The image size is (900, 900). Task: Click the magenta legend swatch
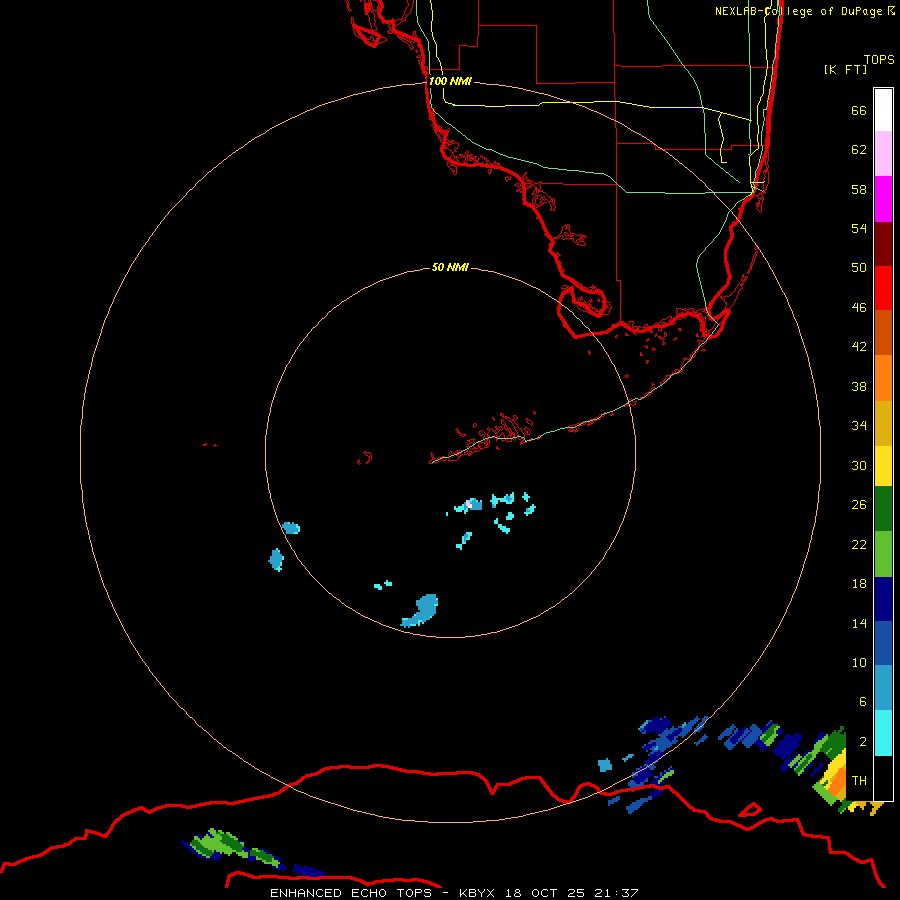(x=883, y=199)
